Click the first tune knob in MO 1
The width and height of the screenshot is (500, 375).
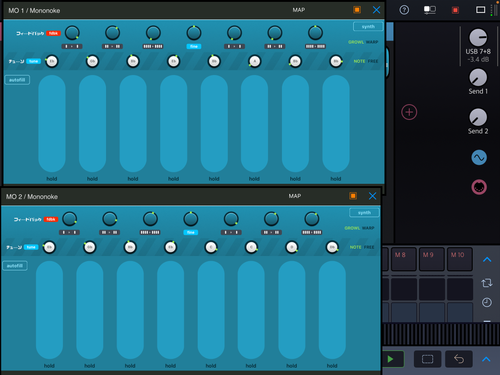tap(52, 61)
